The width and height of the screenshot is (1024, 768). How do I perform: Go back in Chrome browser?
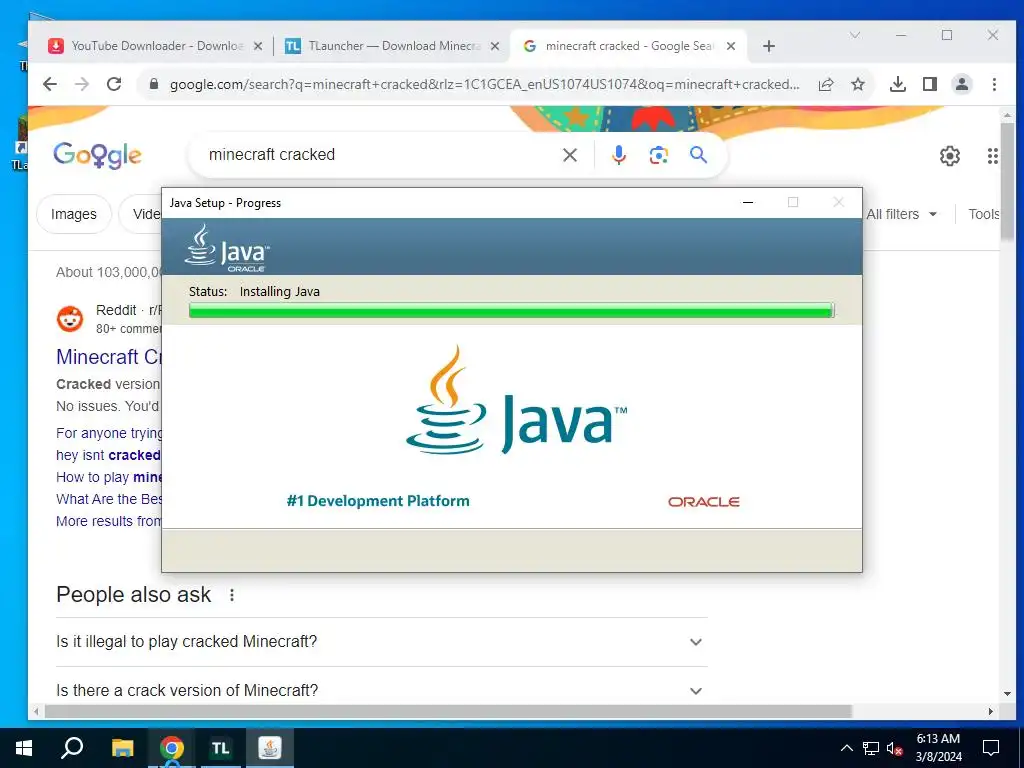[50, 84]
